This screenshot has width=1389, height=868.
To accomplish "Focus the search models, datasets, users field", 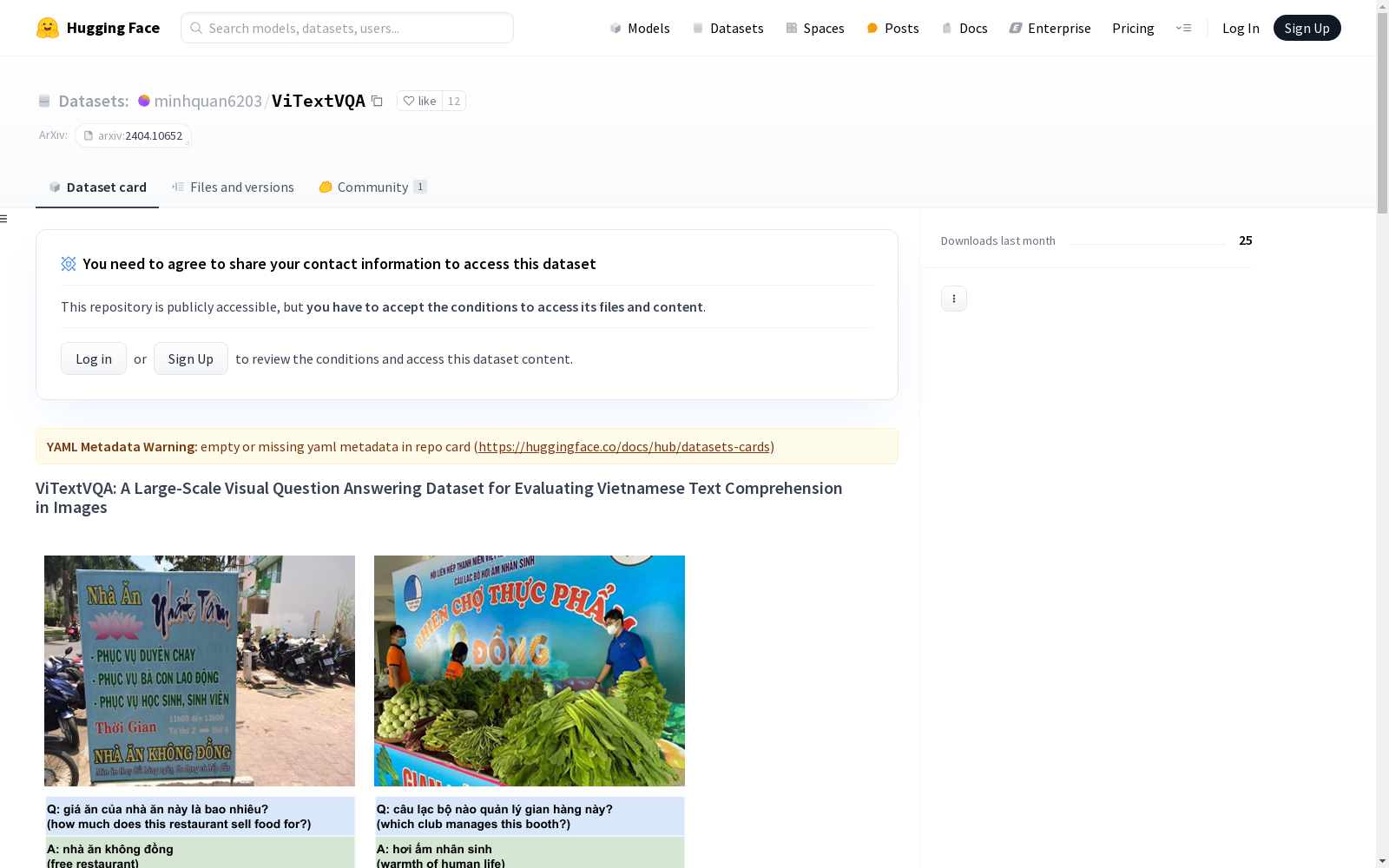I will point(347,28).
